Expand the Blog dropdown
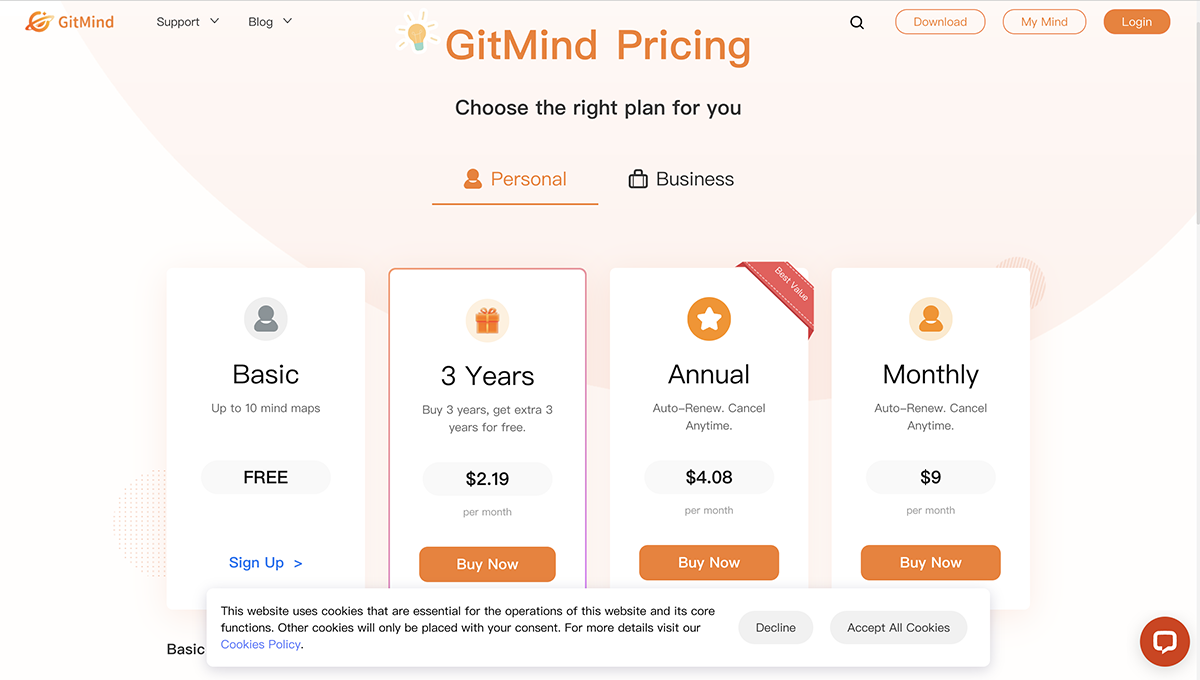 coord(269,21)
